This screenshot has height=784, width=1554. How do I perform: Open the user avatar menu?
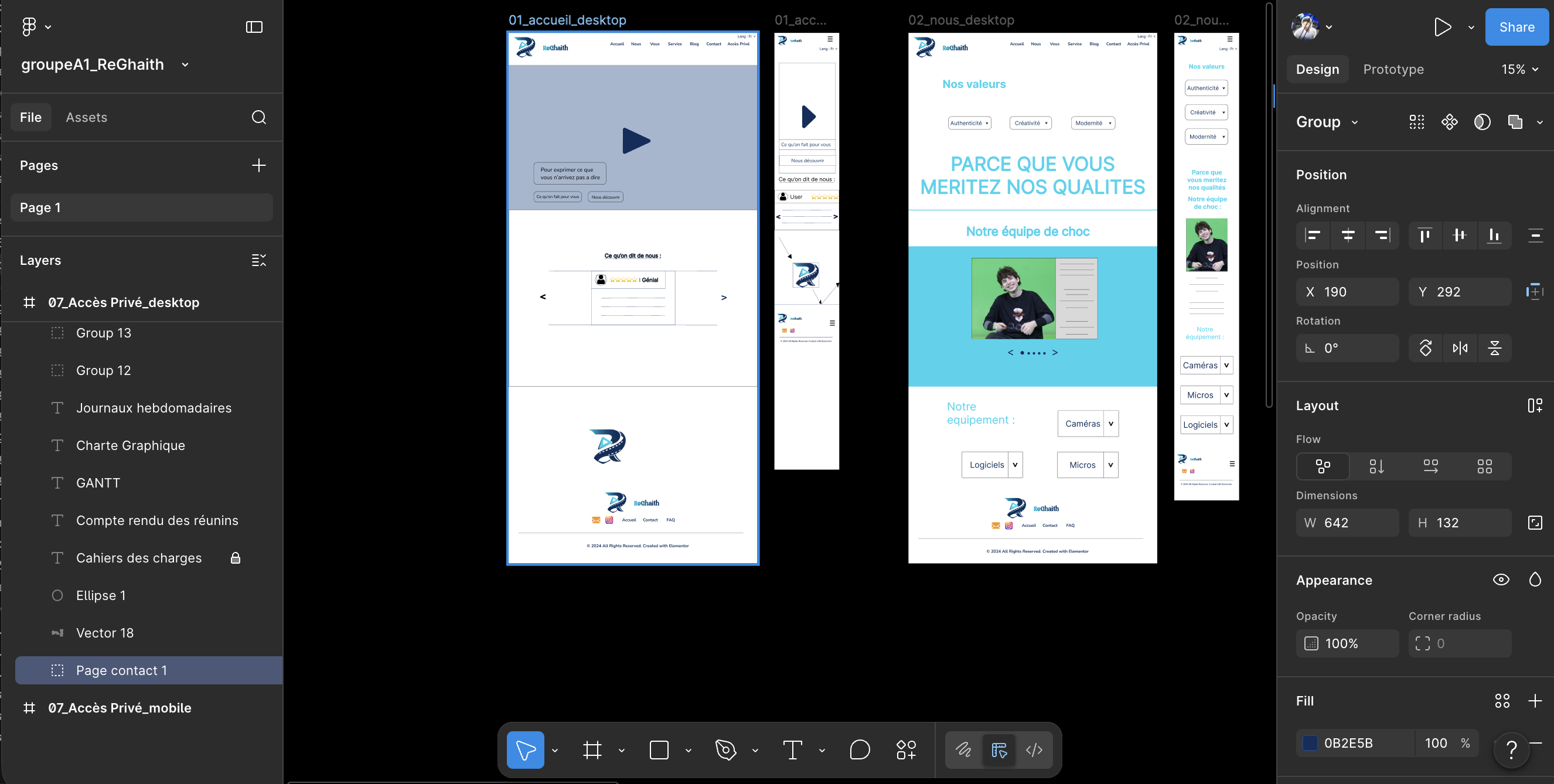click(x=1306, y=27)
